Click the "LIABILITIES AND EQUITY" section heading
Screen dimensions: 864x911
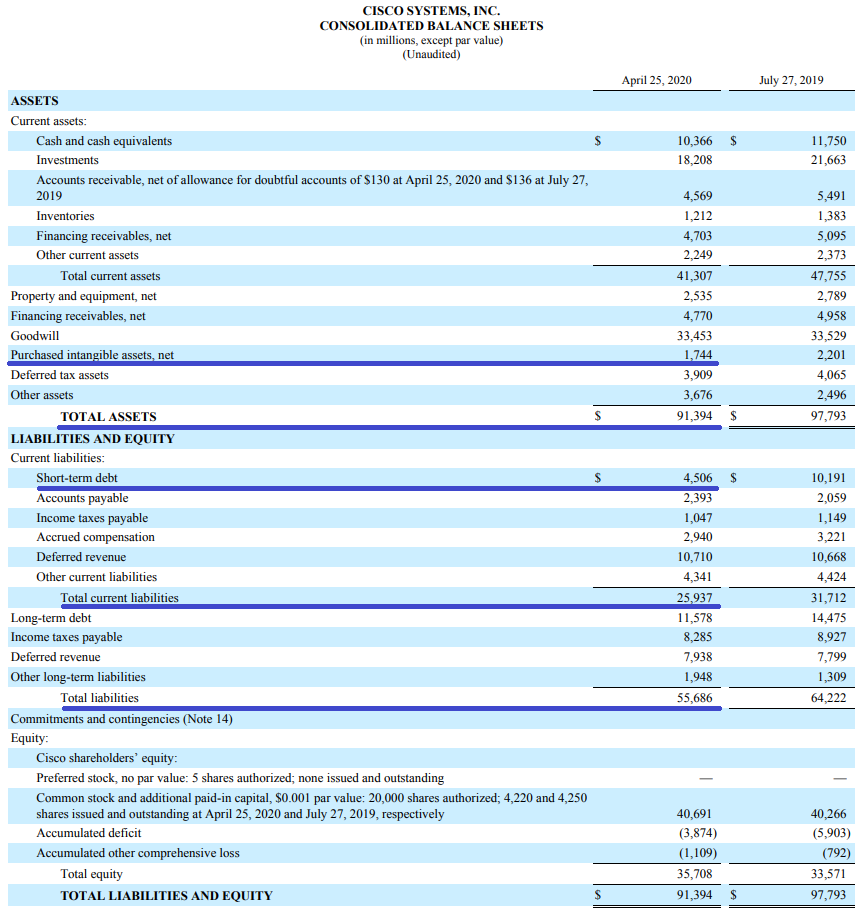coord(92,439)
